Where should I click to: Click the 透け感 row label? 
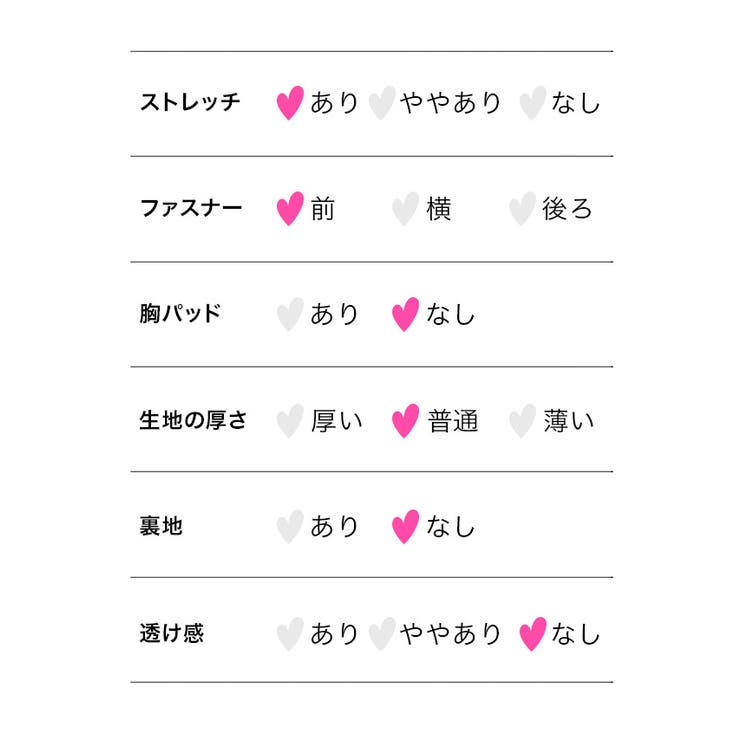pos(171,633)
